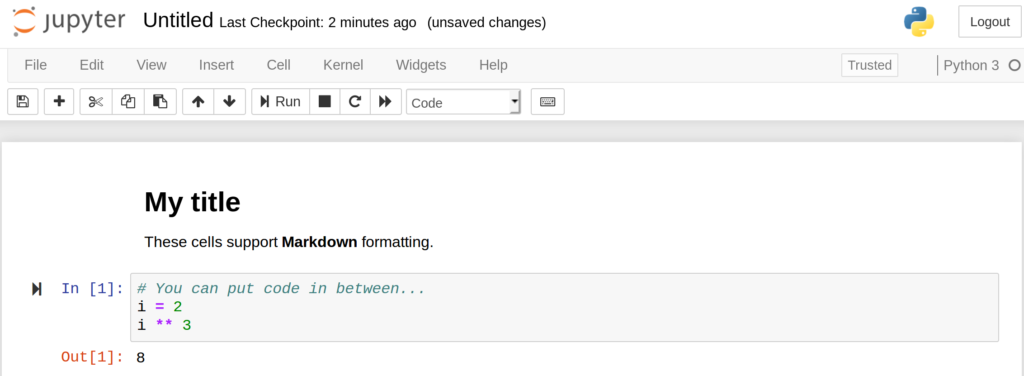Screen dimensions: 1024x376
Task: Click the Logout button
Action: click(x=989, y=22)
